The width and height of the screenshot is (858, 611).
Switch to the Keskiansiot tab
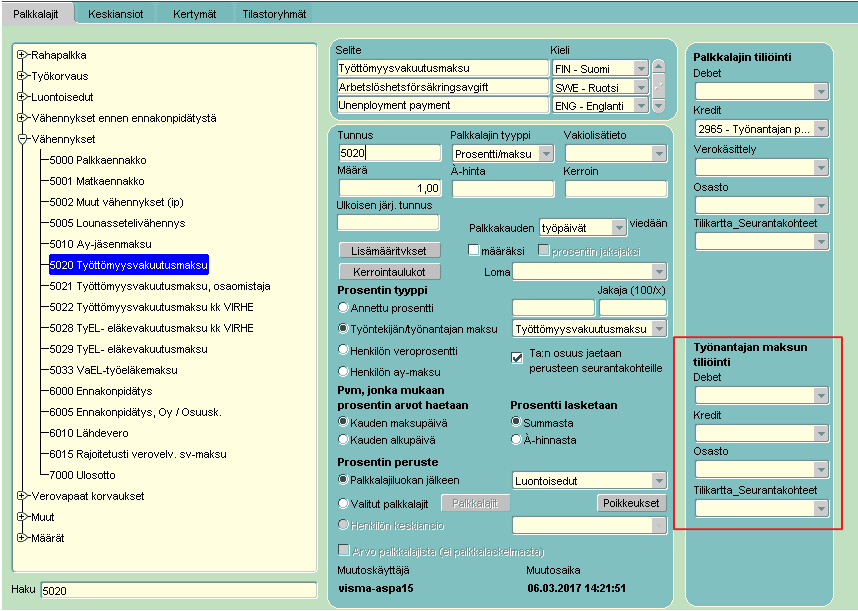click(115, 14)
